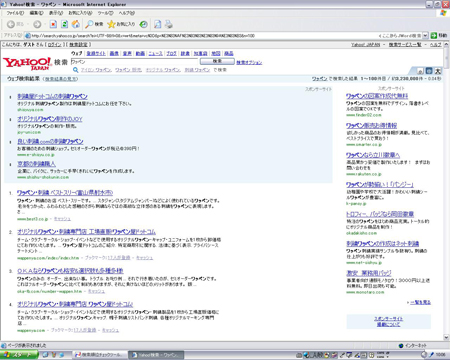This screenshot has width=450, height=360.
Task: Open first sponsor result 刺繍屋ドットコム
Action: click(52, 96)
